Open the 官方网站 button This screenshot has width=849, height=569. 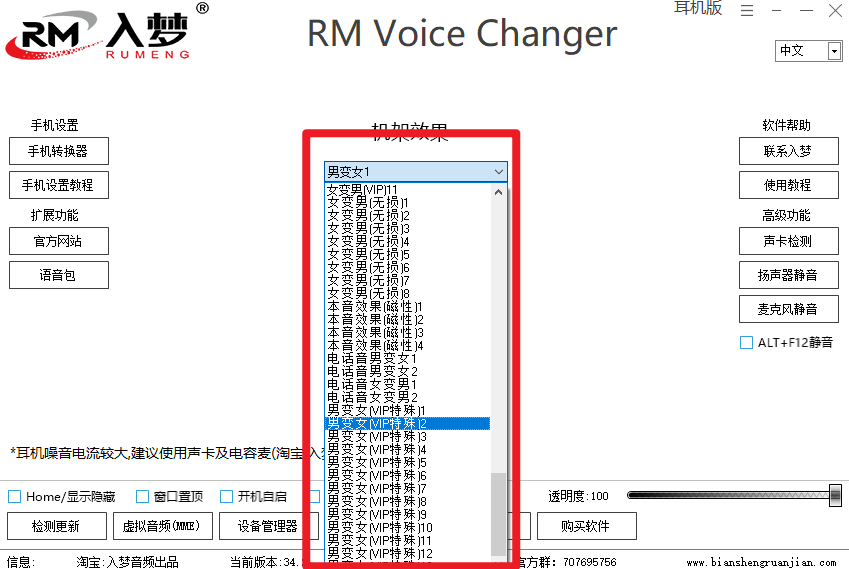click(x=58, y=241)
